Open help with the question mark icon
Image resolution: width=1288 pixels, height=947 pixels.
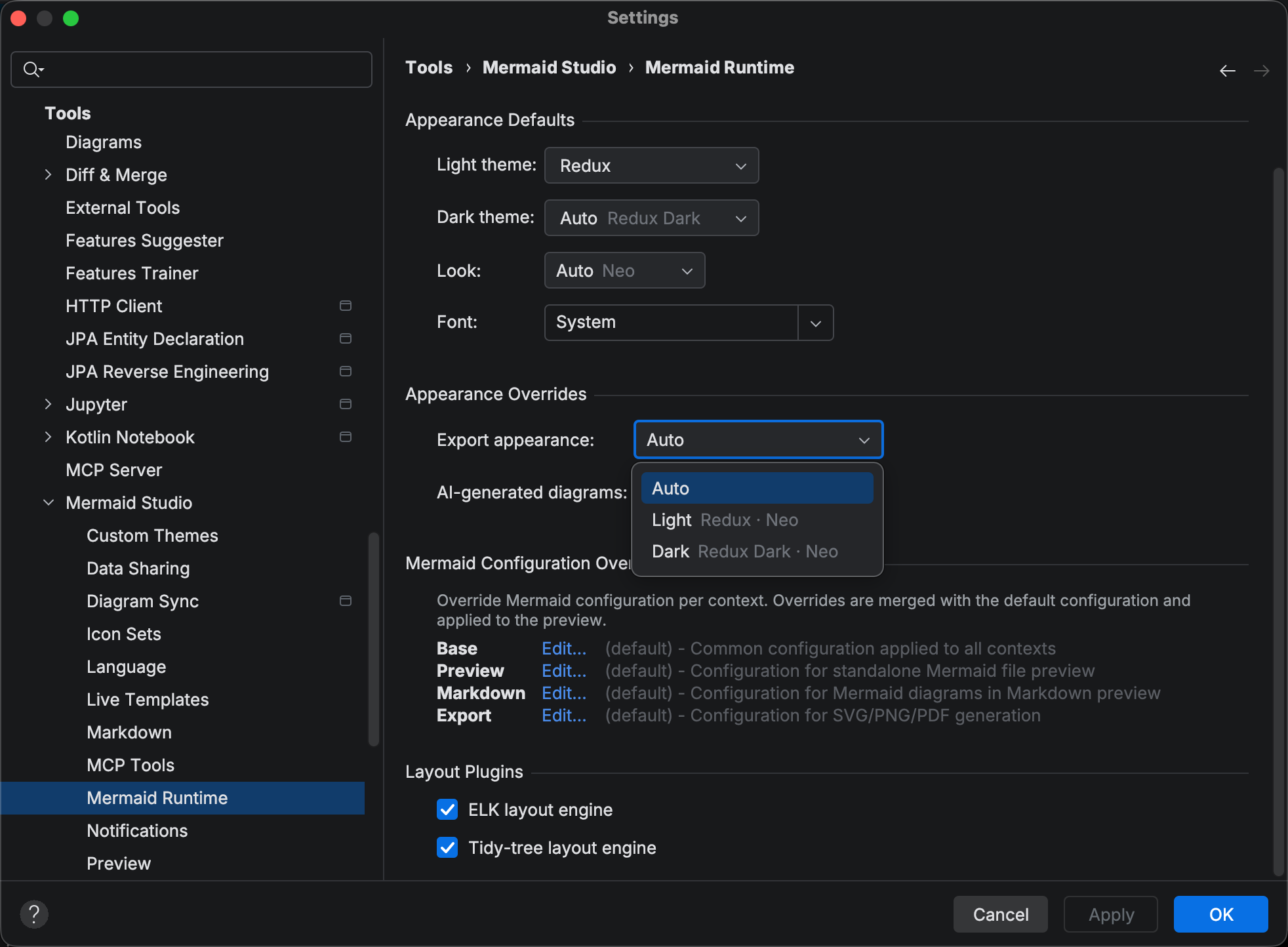point(34,914)
